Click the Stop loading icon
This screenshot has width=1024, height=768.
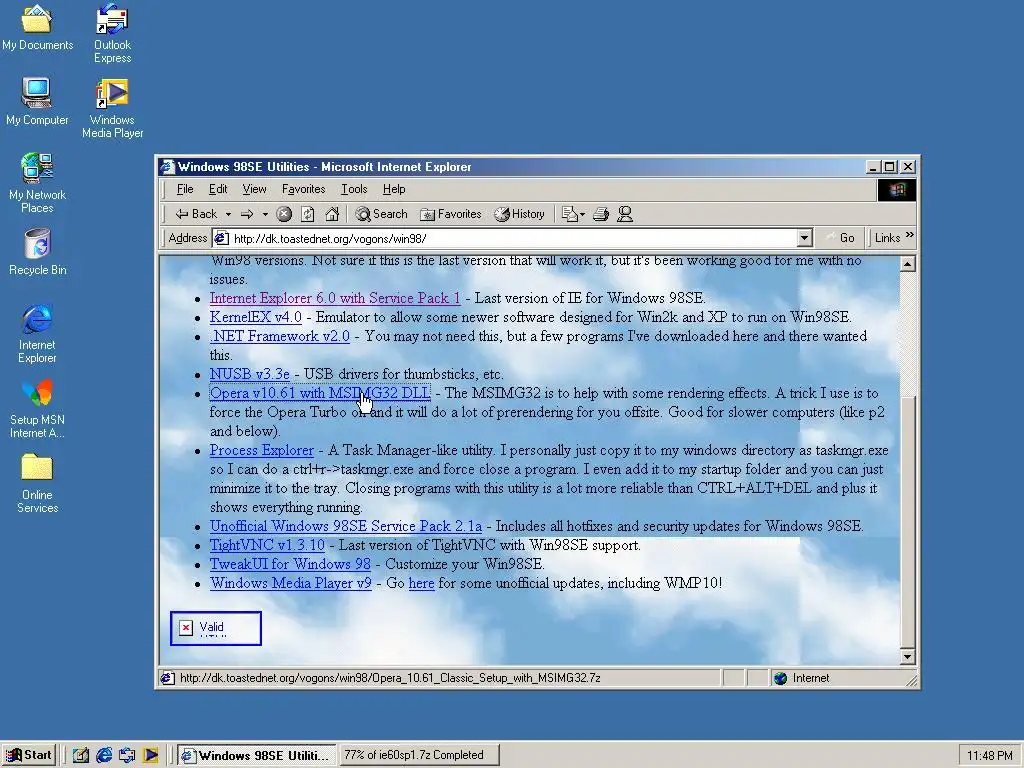point(284,214)
